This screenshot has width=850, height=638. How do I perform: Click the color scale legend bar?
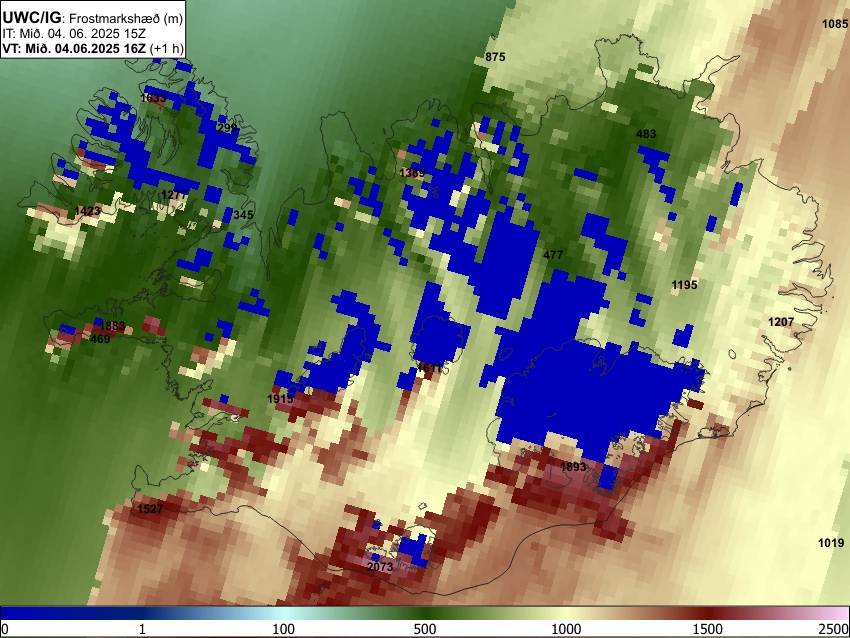click(425, 613)
